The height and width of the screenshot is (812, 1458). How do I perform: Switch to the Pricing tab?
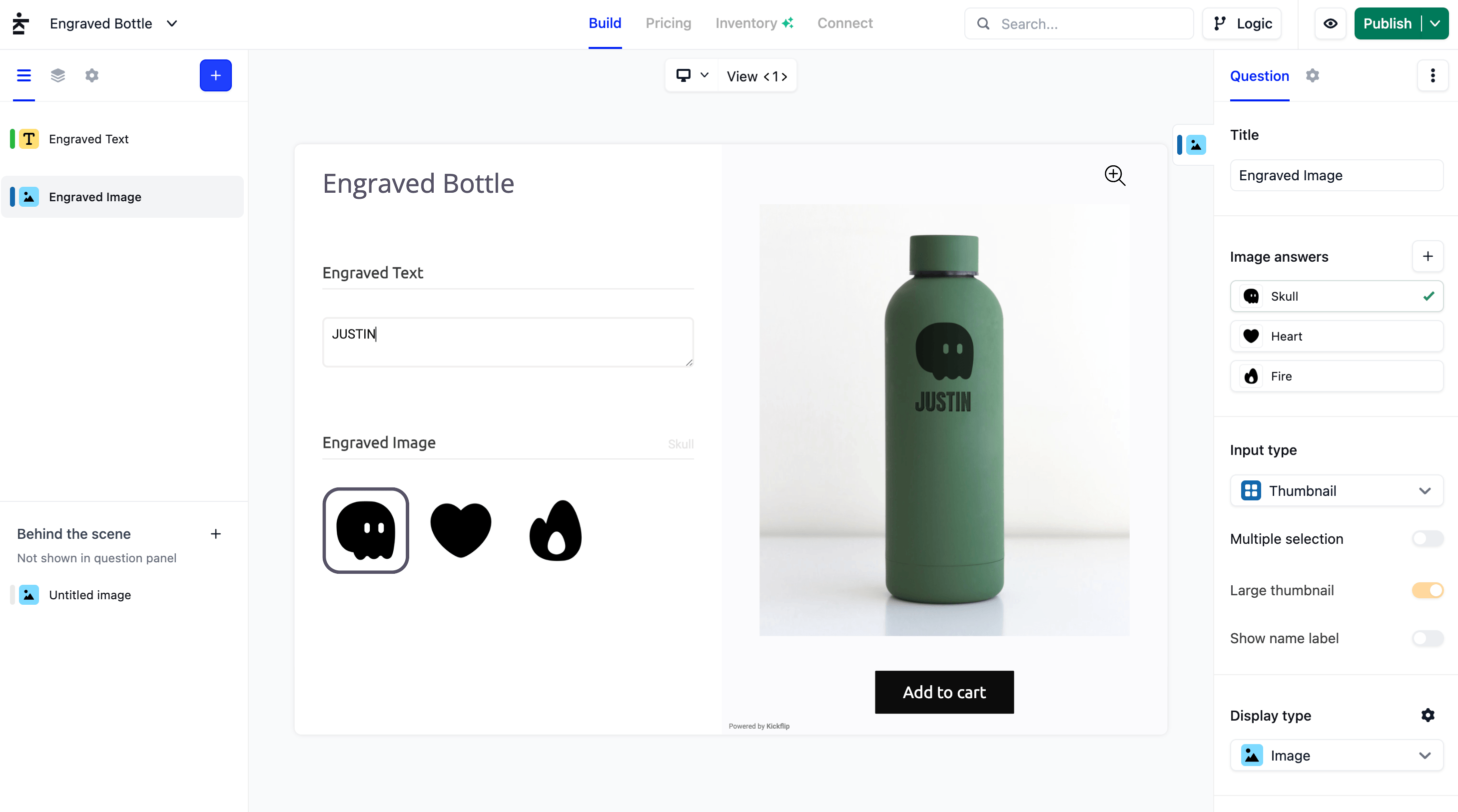(668, 23)
